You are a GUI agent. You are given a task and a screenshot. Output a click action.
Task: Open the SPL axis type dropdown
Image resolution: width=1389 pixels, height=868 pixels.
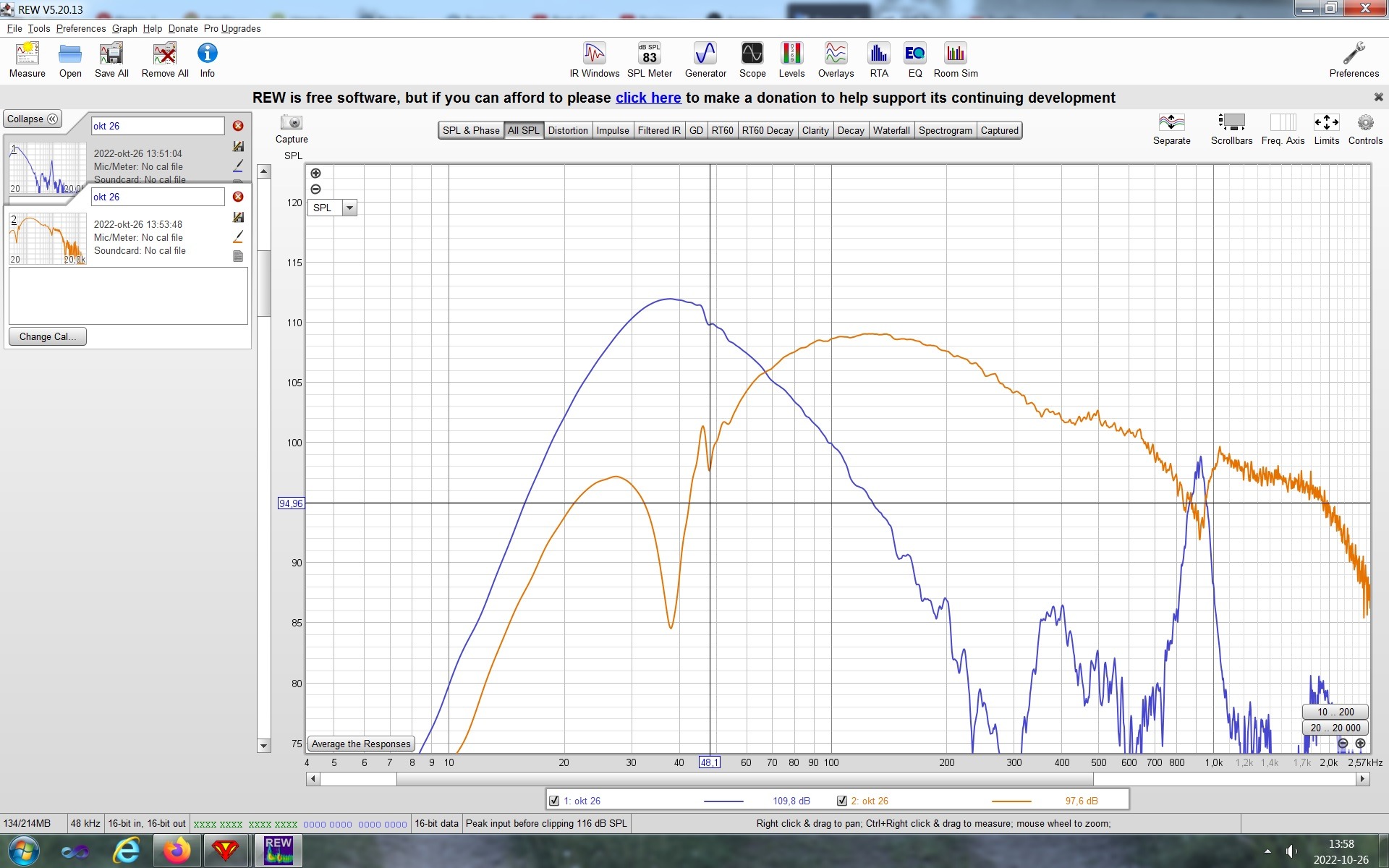(349, 208)
